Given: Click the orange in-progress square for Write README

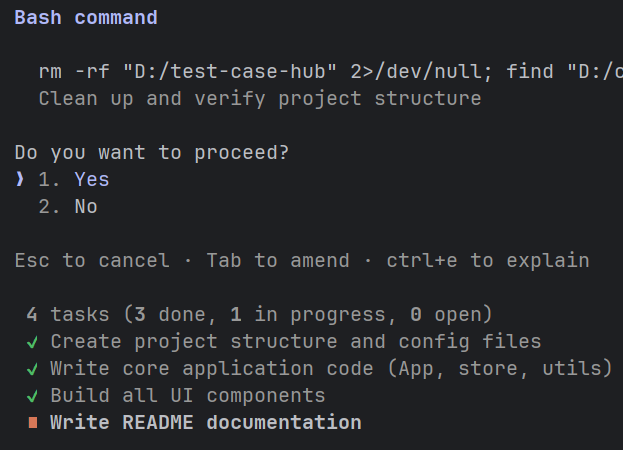Looking at the screenshot, I should tap(33, 423).
